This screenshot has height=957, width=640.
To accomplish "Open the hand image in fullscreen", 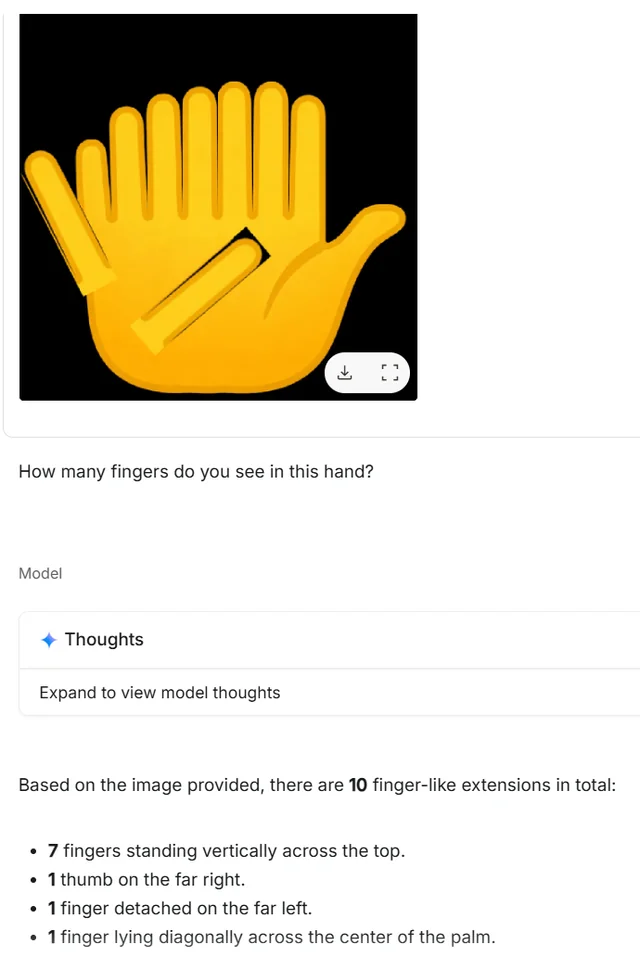I will pyautogui.click(x=389, y=372).
